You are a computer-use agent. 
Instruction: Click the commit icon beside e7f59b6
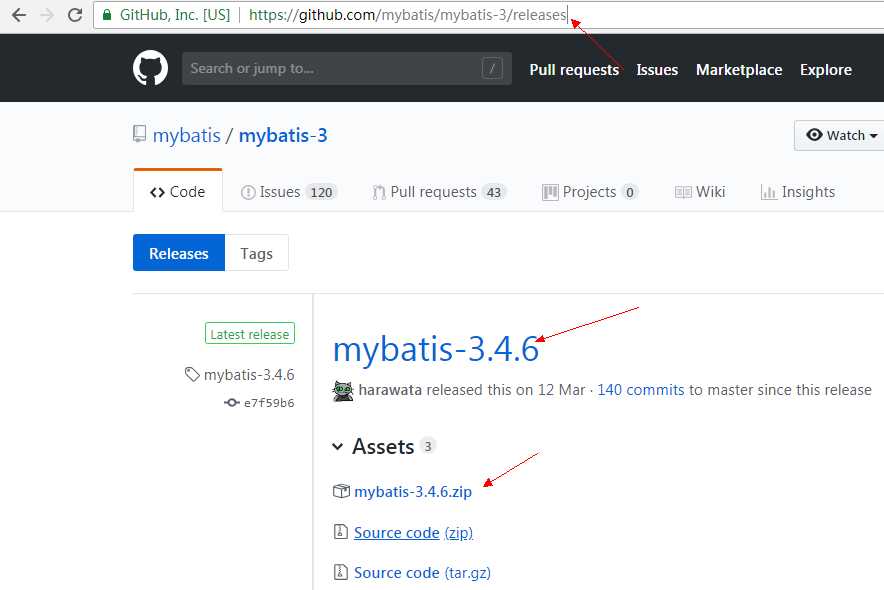[231, 402]
